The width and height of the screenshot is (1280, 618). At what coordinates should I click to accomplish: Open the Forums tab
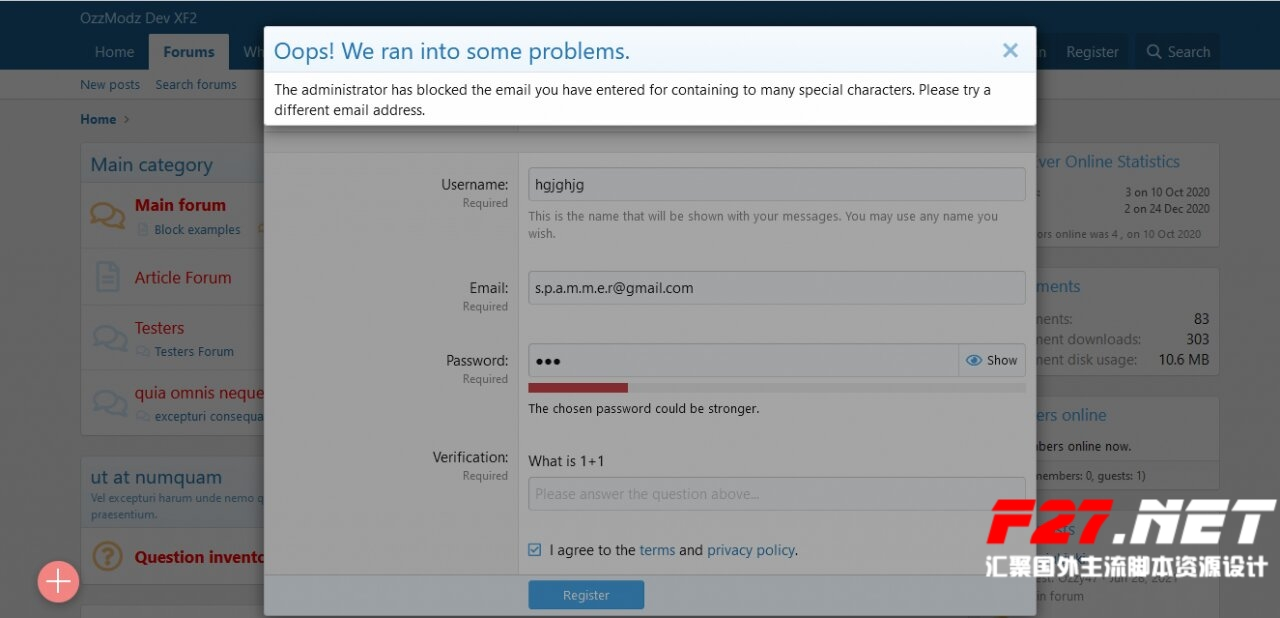pos(188,52)
